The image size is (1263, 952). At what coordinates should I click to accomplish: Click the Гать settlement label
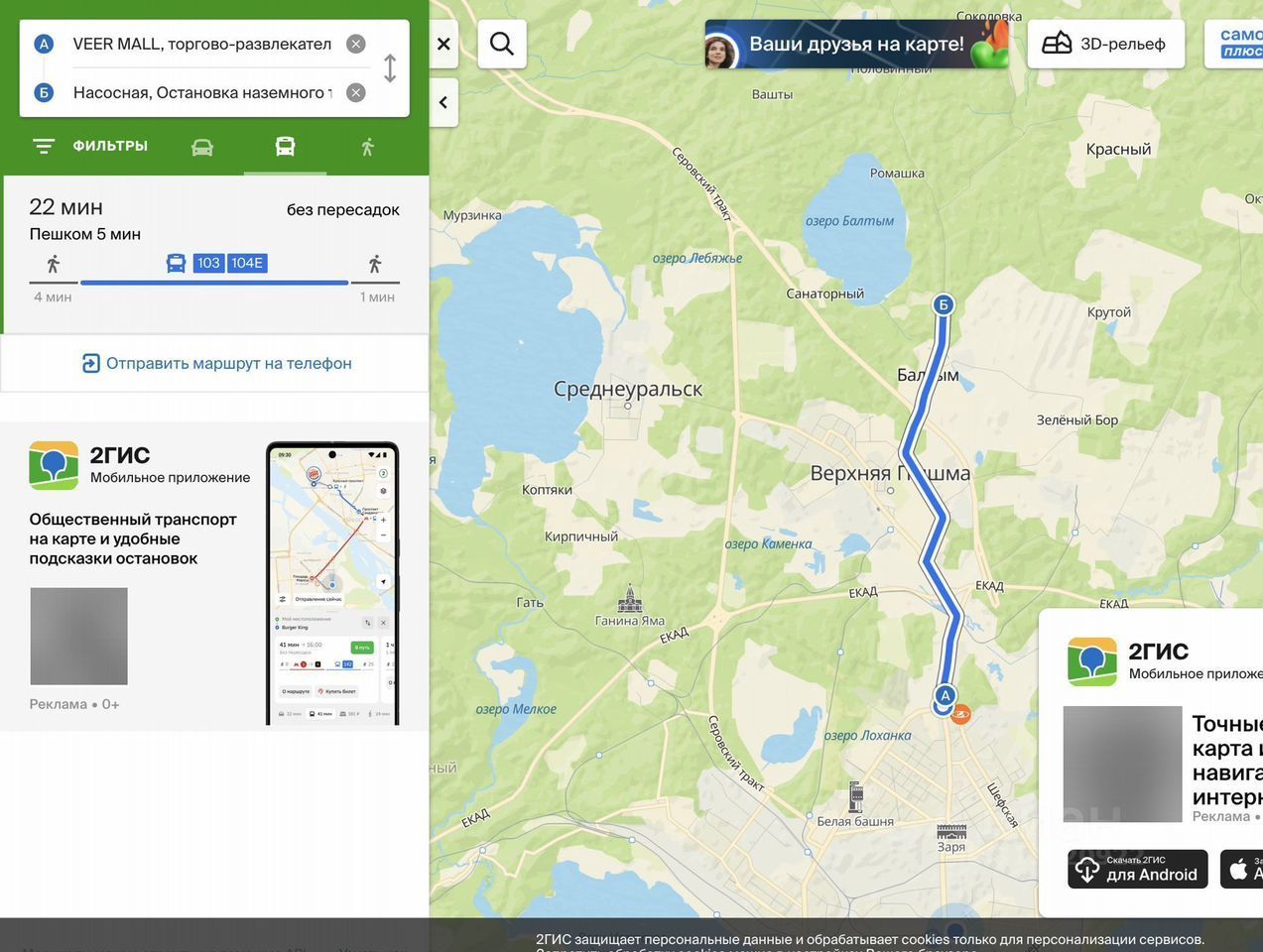click(x=530, y=603)
